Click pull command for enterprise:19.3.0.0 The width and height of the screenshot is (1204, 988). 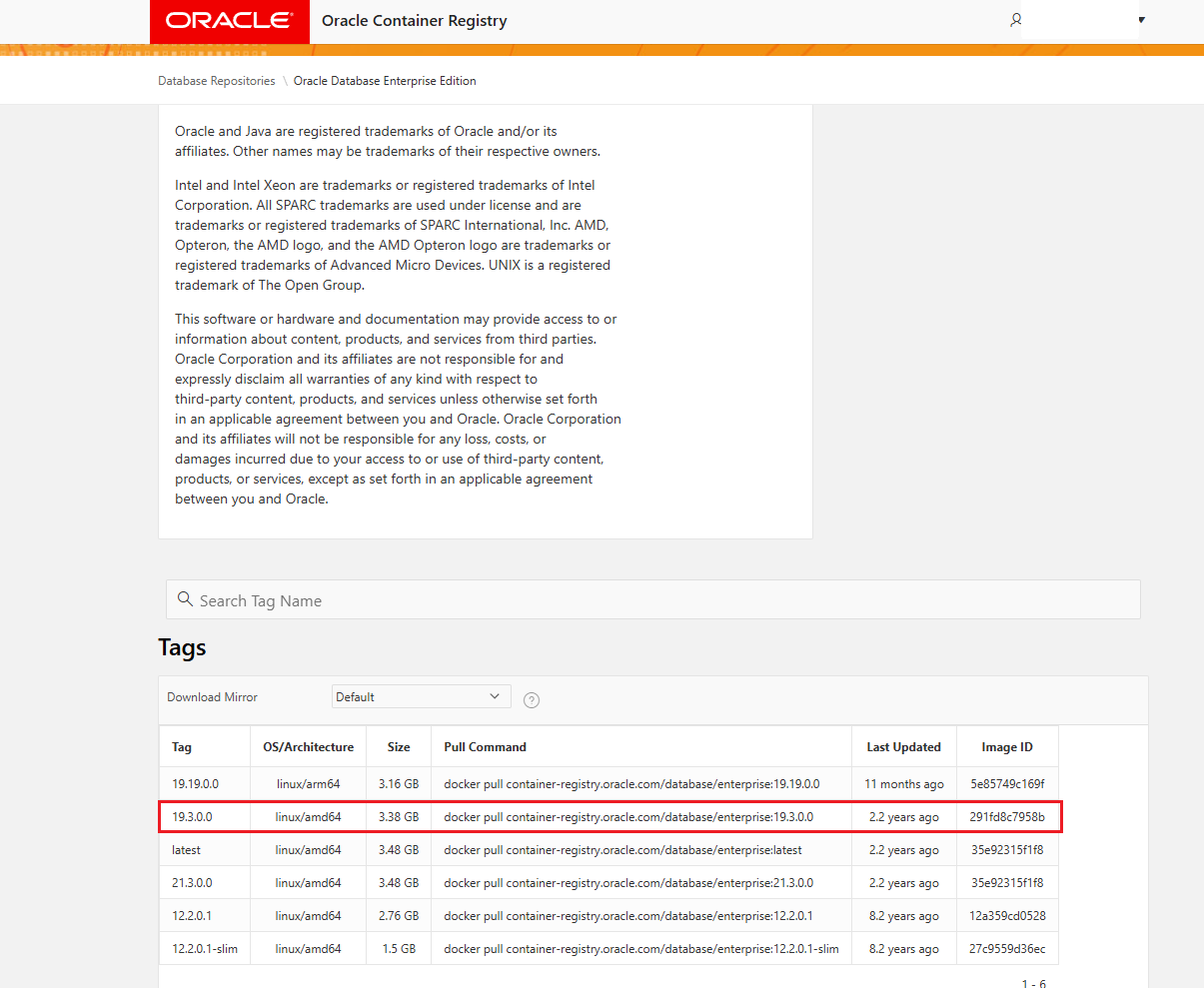[x=628, y=817]
